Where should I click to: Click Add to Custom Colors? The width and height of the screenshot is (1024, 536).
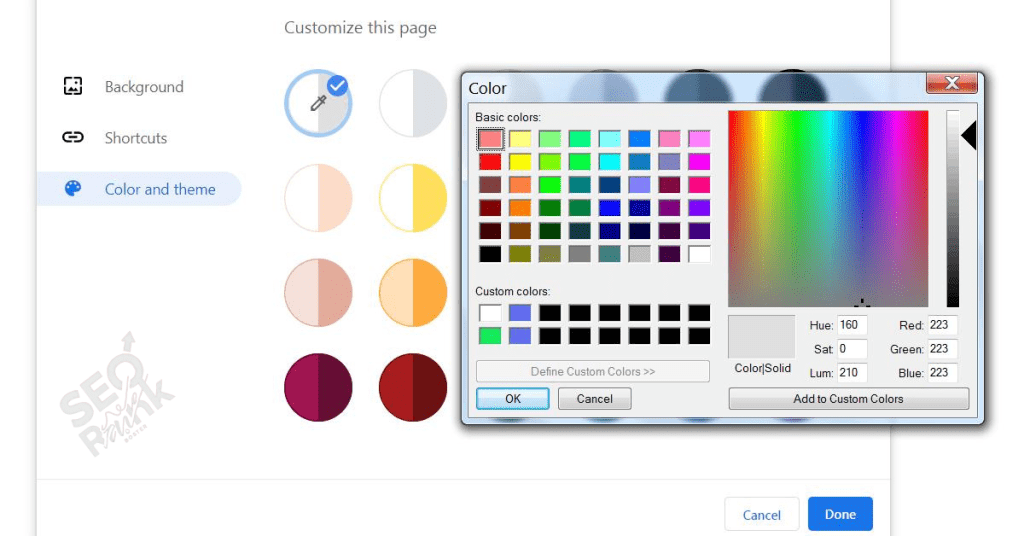point(848,399)
